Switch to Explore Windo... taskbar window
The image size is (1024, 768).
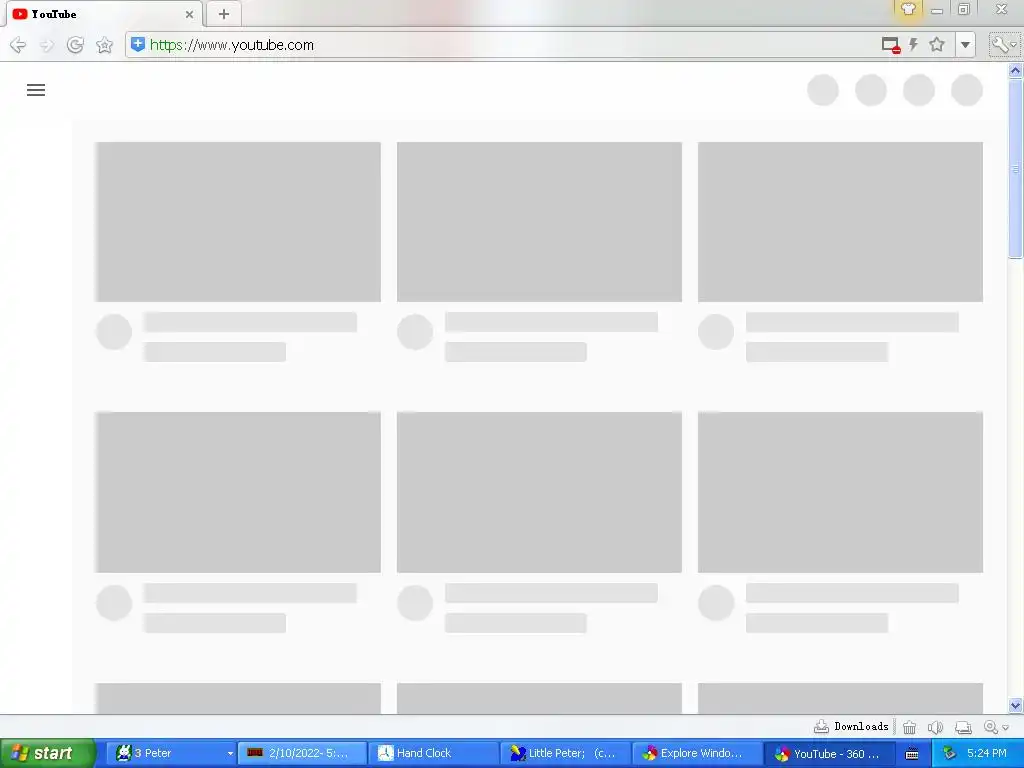pos(697,754)
